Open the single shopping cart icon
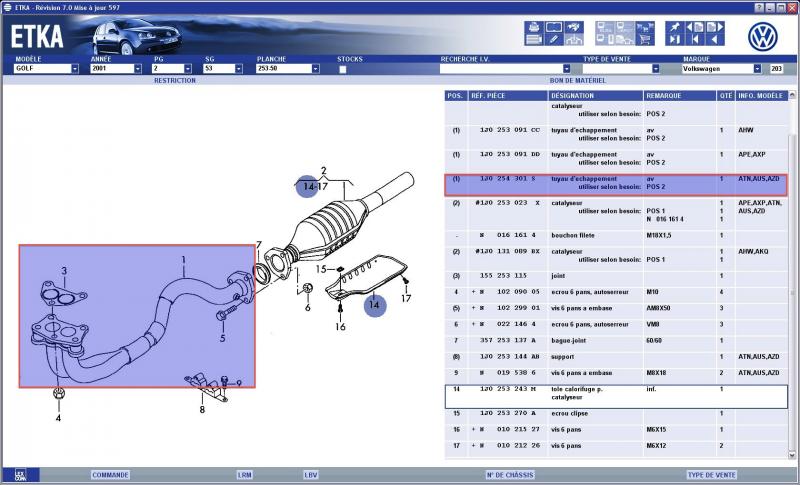800x485 pixels. point(644,40)
